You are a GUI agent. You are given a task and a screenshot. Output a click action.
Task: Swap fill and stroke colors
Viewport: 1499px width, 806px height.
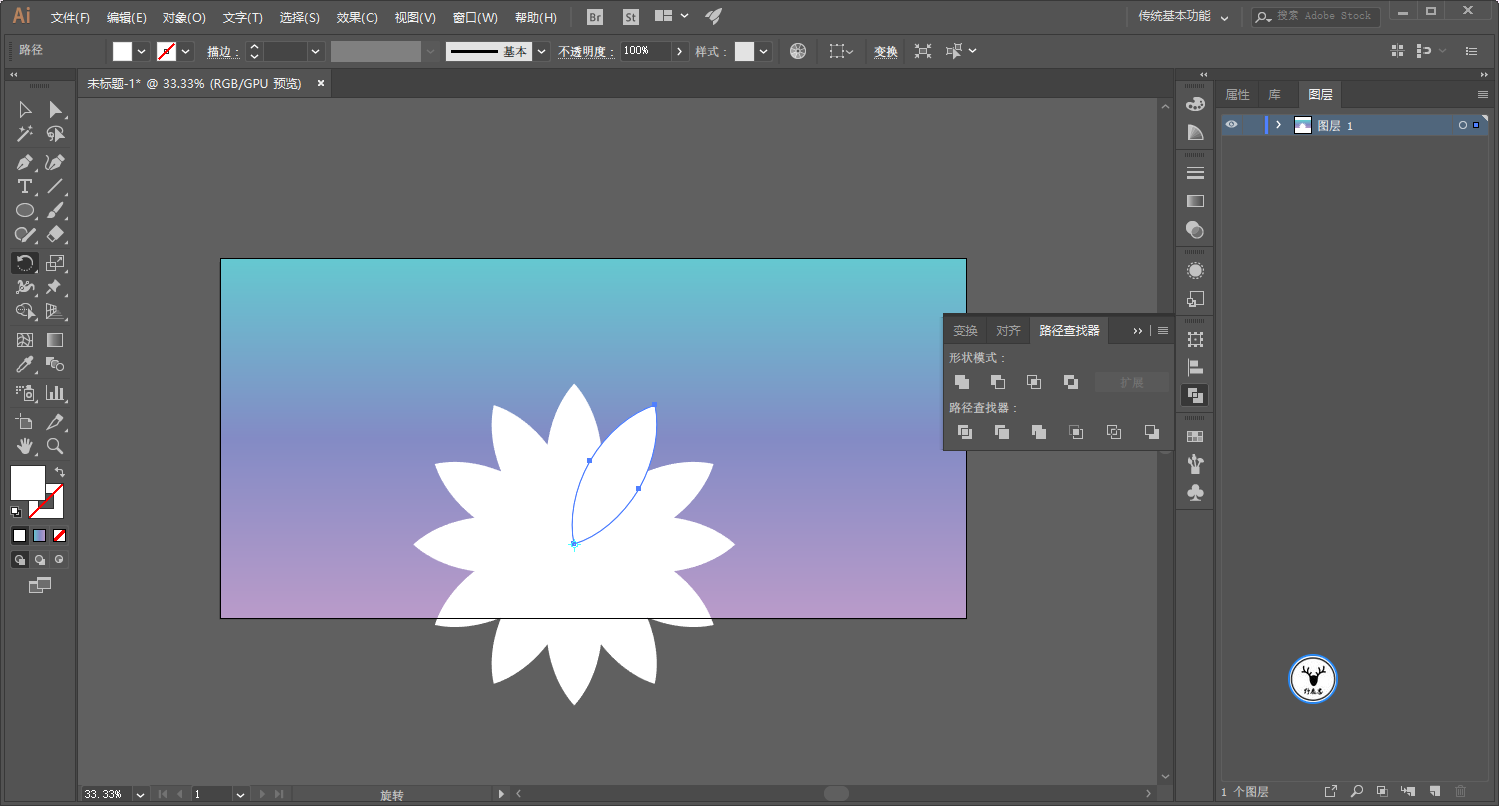pyautogui.click(x=60, y=471)
